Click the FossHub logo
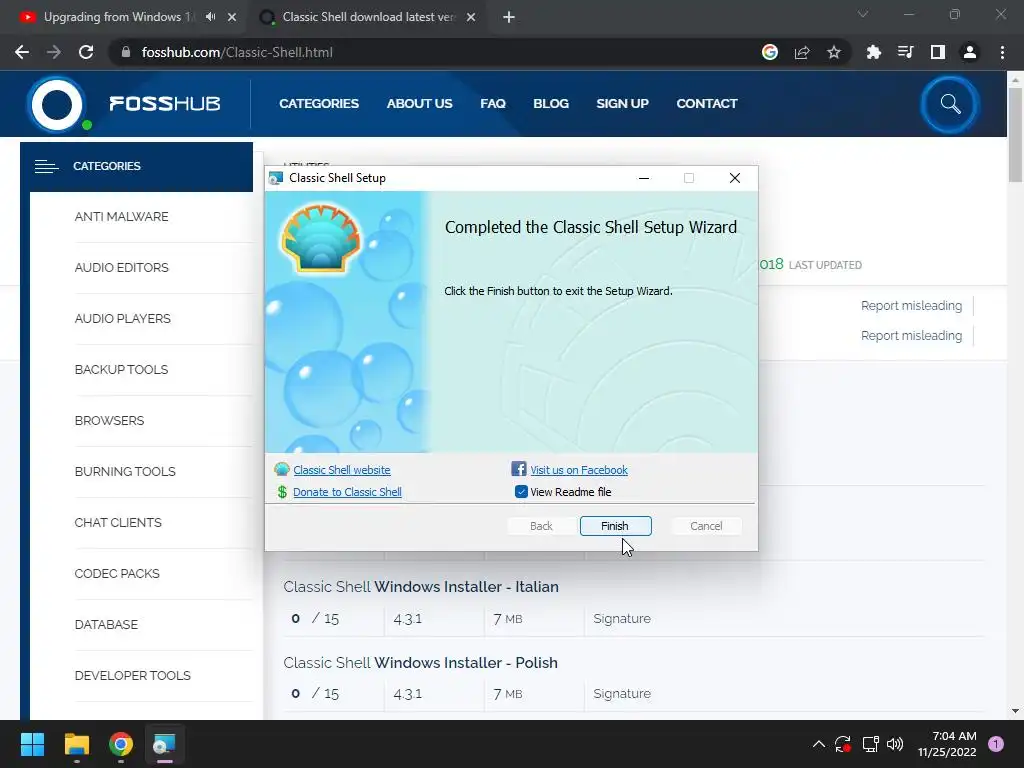Image resolution: width=1024 pixels, height=768 pixels. tap(124, 104)
